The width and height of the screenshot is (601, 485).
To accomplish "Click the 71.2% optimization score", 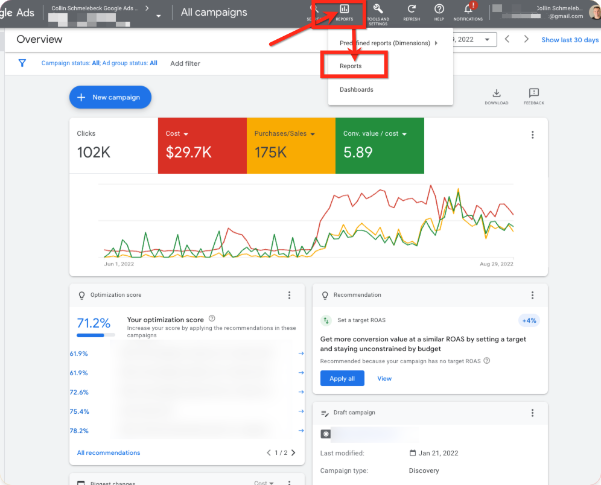I will click(x=94, y=323).
